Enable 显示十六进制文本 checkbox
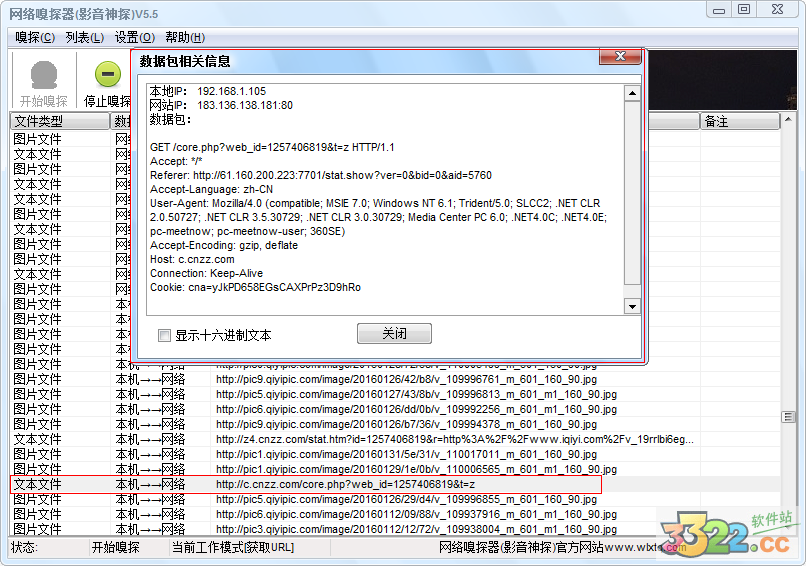 tap(164, 336)
